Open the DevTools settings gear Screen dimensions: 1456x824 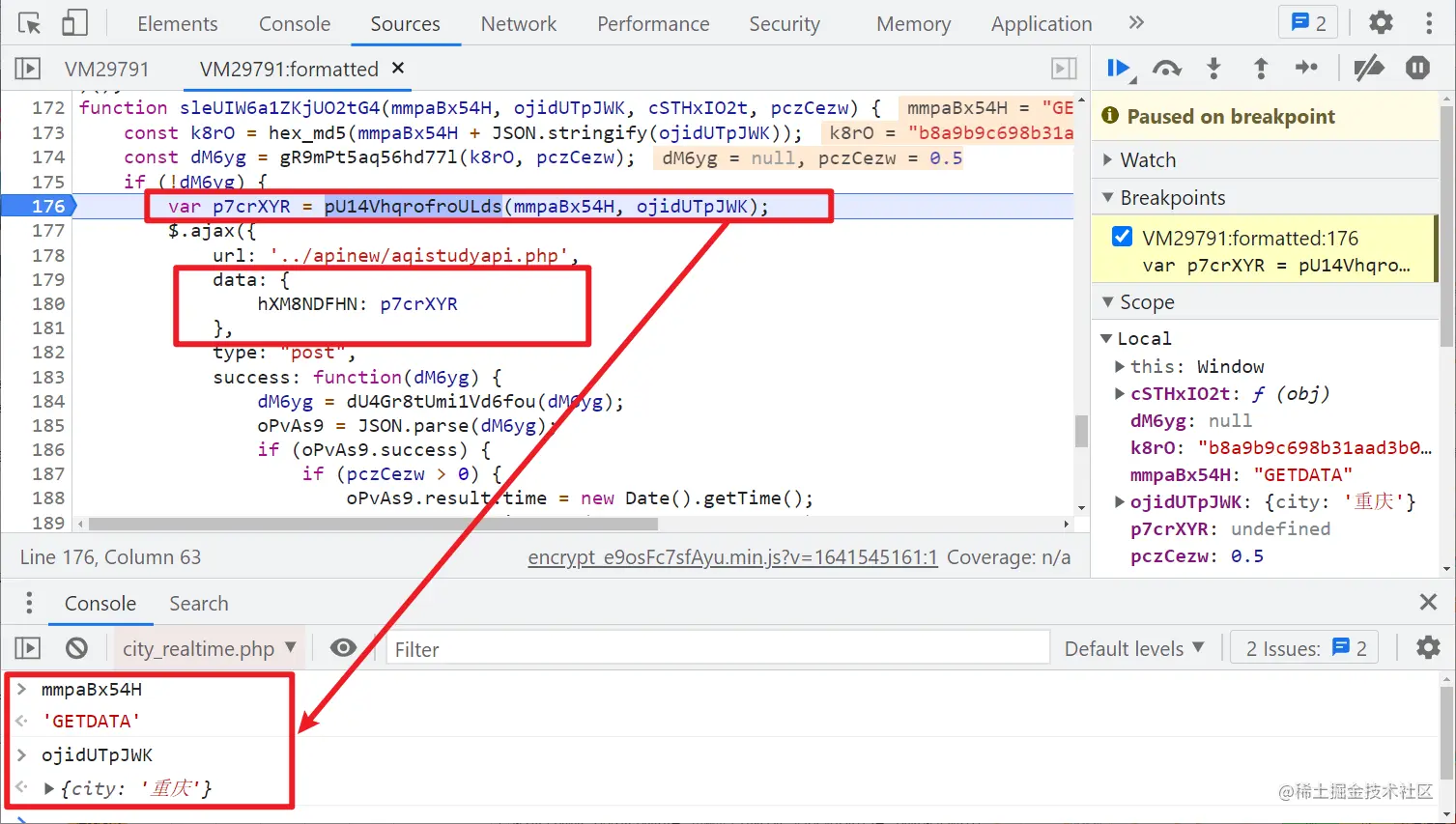(x=1381, y=22)
